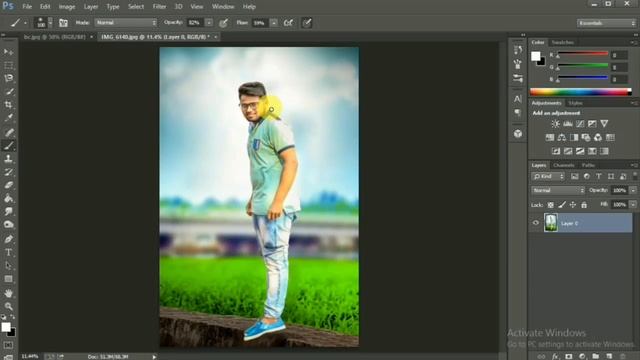Click foreground color swatch in toolbox
640x360 pixels.
point(6,327)
